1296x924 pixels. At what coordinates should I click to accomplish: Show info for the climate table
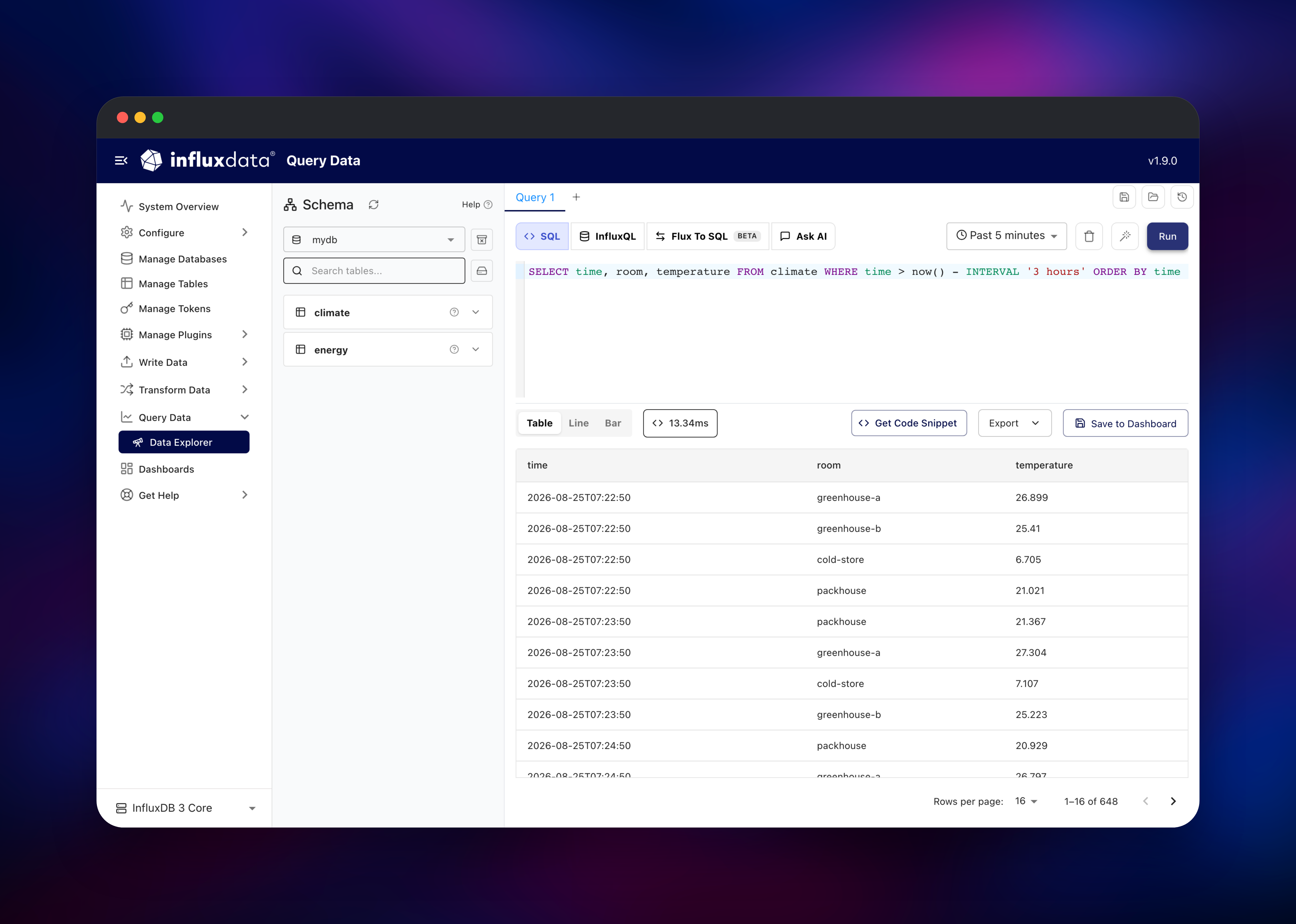(454, 312)
